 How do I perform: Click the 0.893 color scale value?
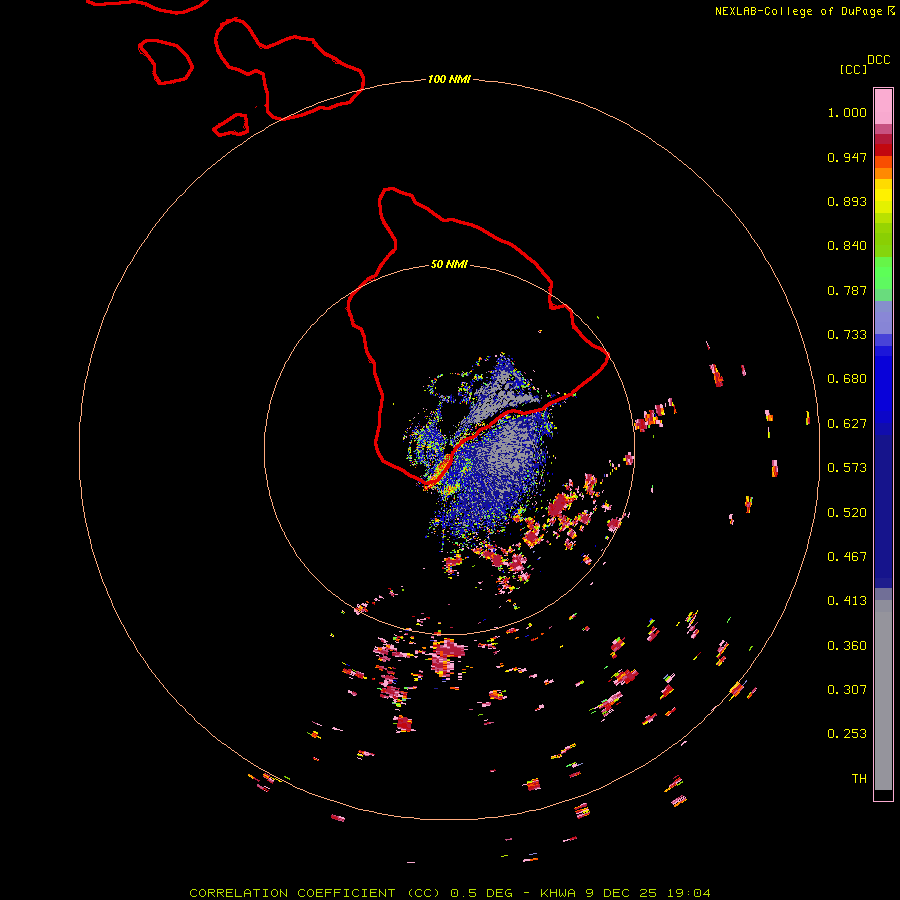click(847, 201)
